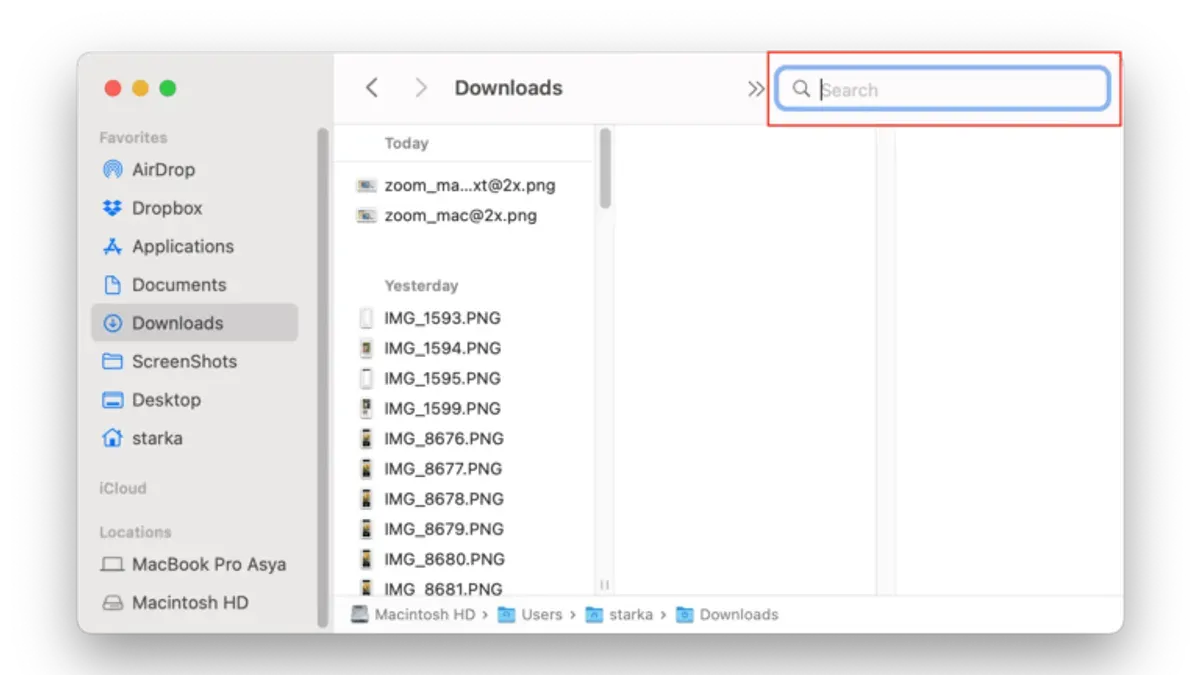
Task: Click the Documents sidebar icon
Action: coord(113,285)
